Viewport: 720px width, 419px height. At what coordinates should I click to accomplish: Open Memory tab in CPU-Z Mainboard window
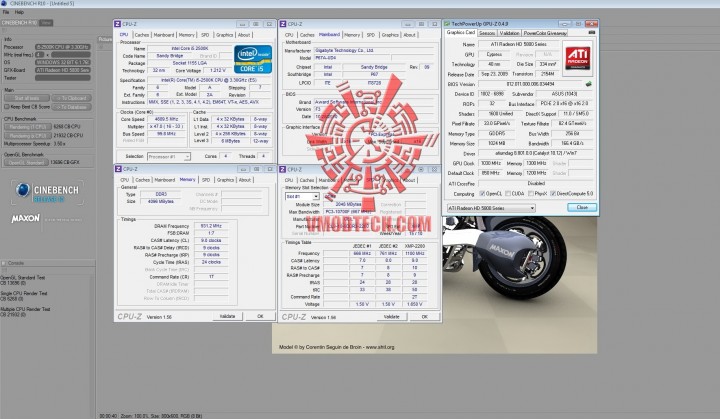(x=352, y=35)
